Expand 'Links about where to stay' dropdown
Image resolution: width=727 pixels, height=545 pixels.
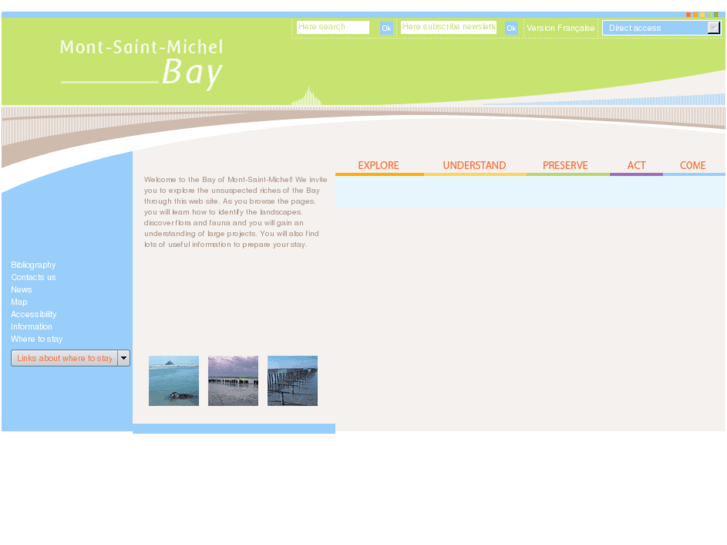pos(70,358)
